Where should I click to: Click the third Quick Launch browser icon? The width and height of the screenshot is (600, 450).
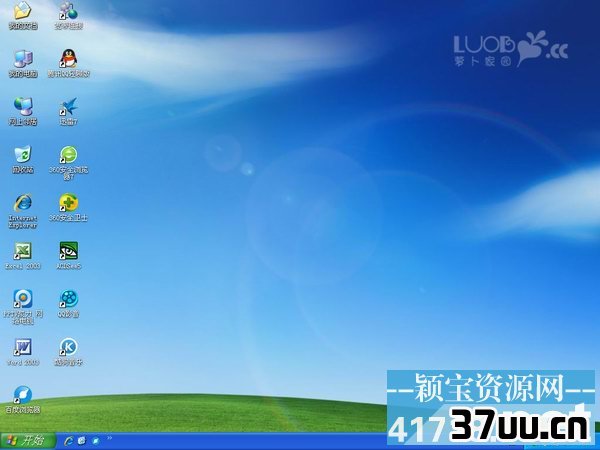pyautogui.click(x=95, y=441)
